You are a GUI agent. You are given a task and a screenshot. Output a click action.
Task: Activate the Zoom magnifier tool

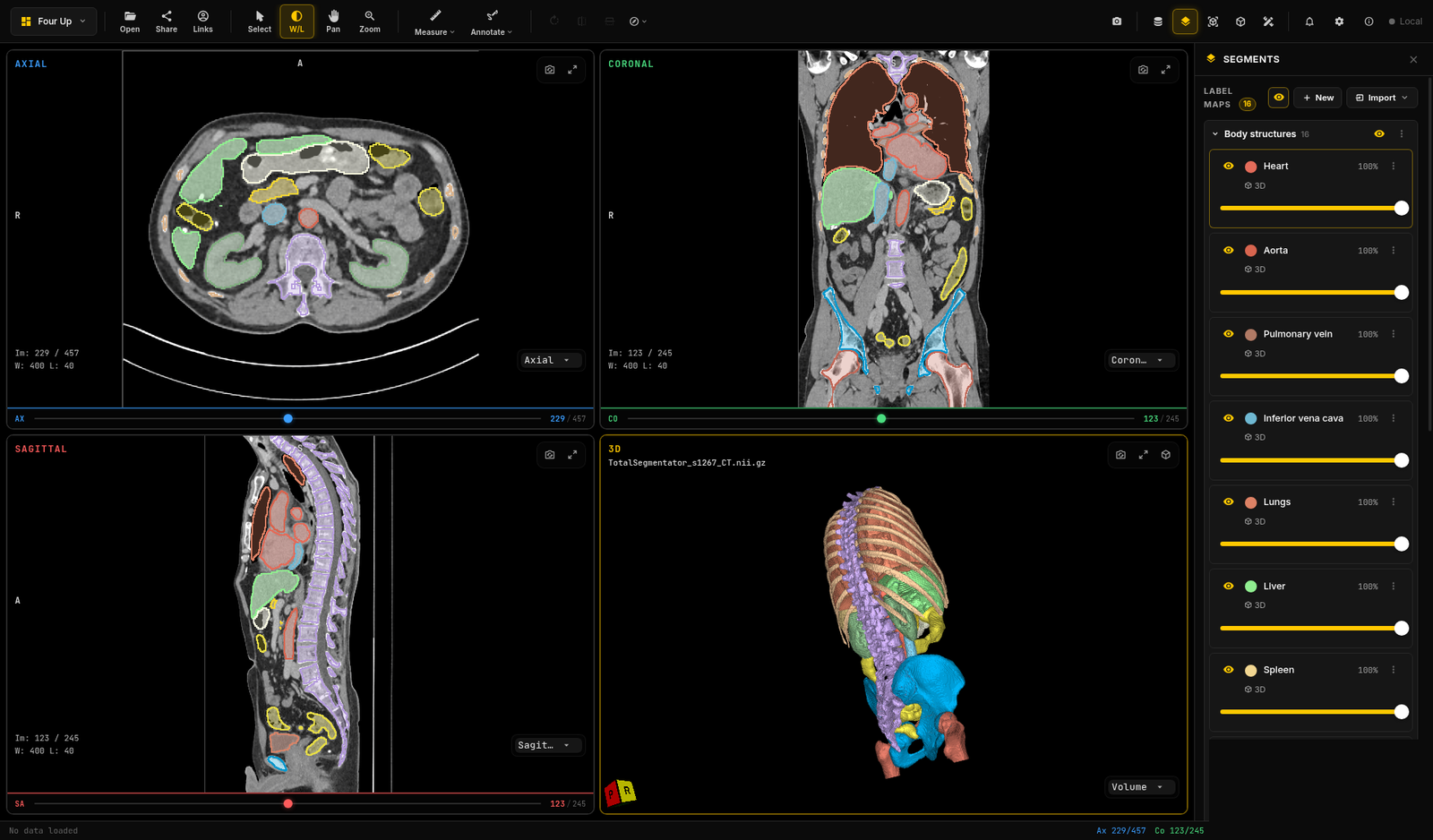(370, 21)
